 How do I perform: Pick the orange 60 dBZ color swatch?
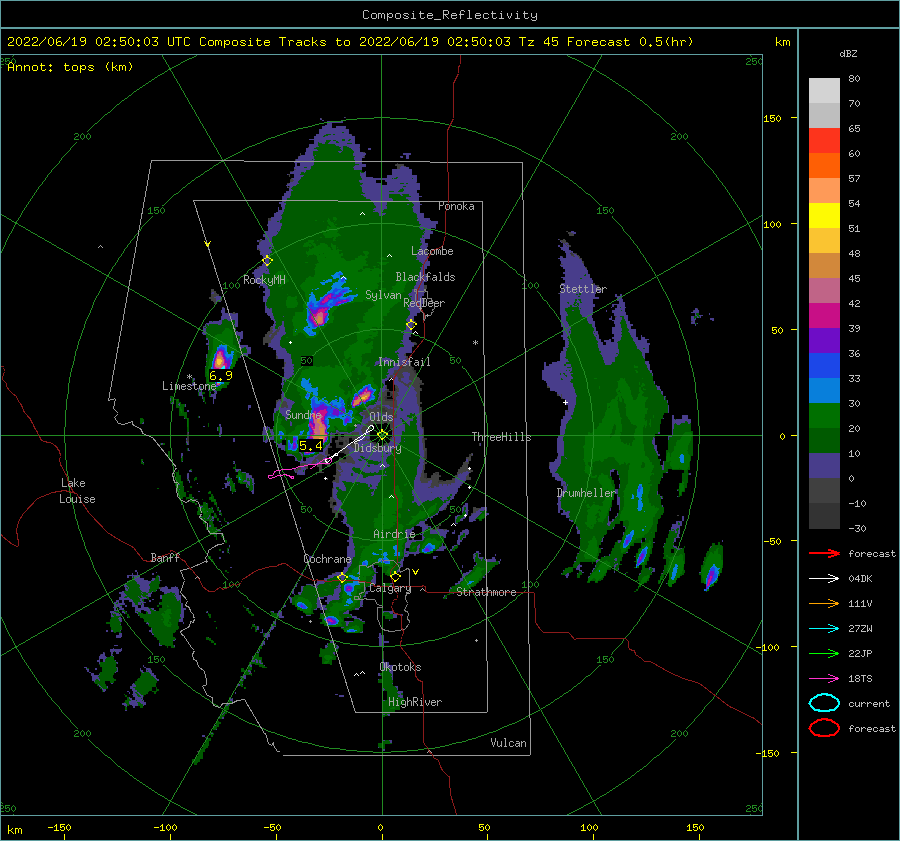824,165
